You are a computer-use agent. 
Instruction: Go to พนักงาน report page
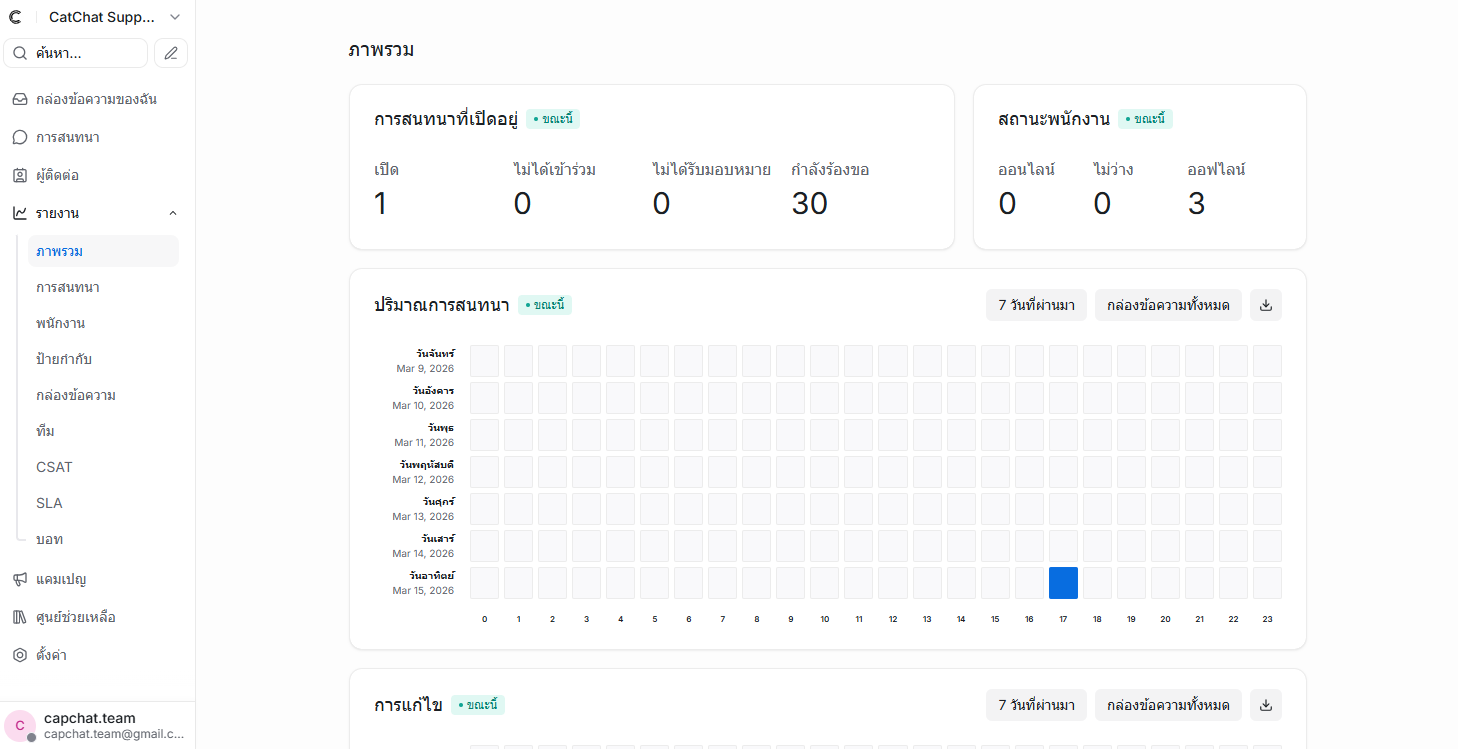click(60, 323)
